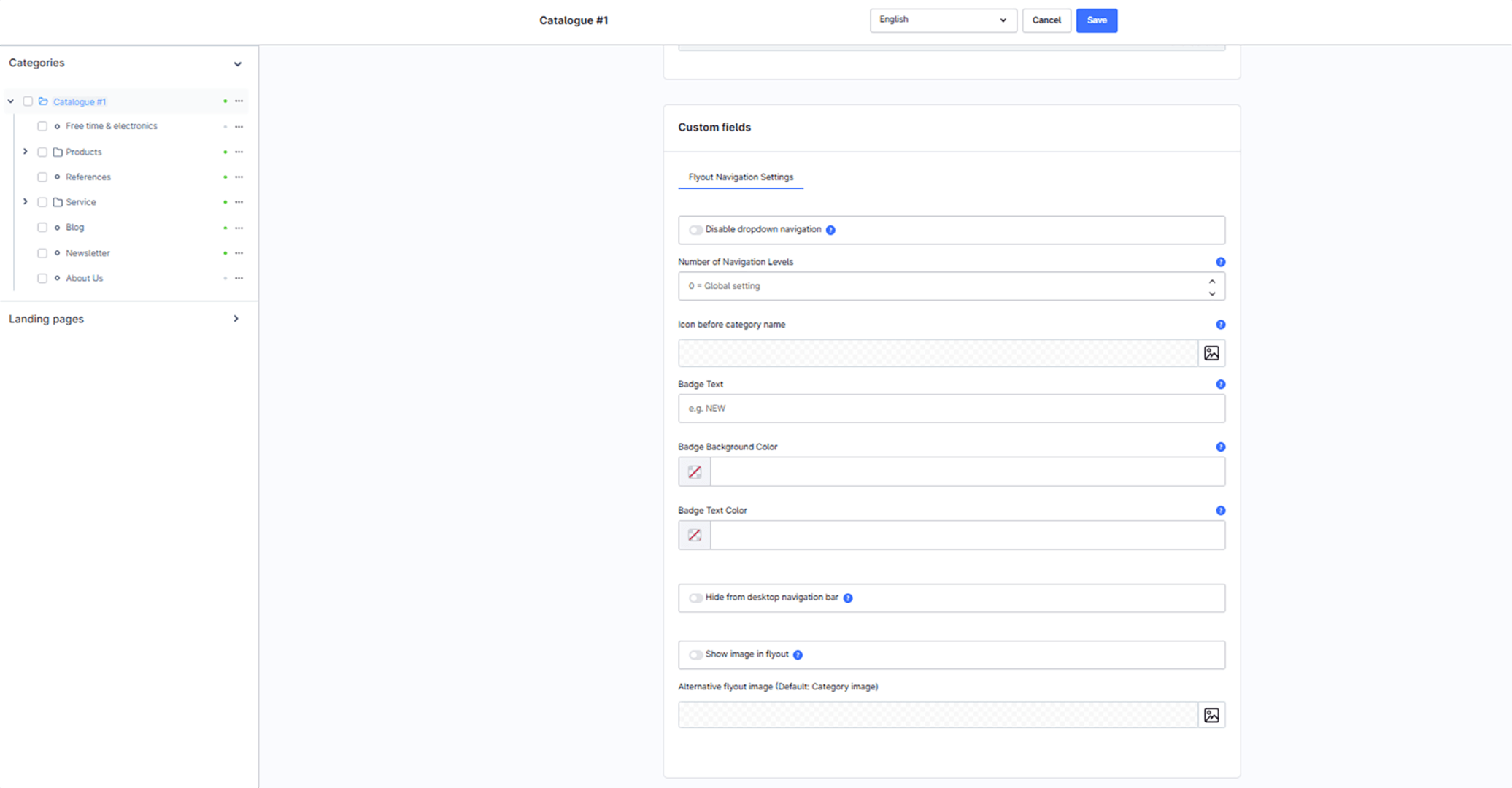Open the References category
Image resolution: width=1512 pixels, height=788 pixels.
pyautogui.click(x=88, y=177)
